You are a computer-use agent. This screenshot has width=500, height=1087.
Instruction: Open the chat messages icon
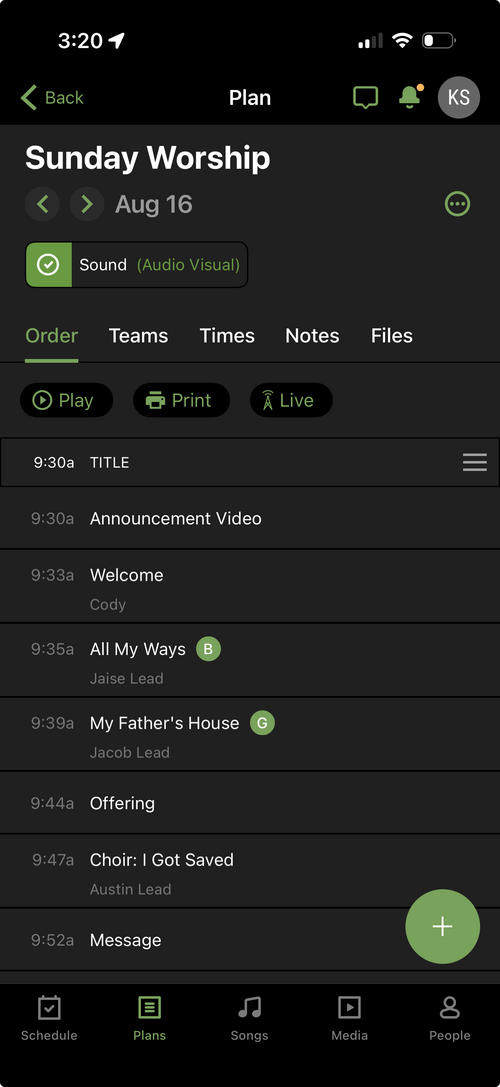pos(365,98)
